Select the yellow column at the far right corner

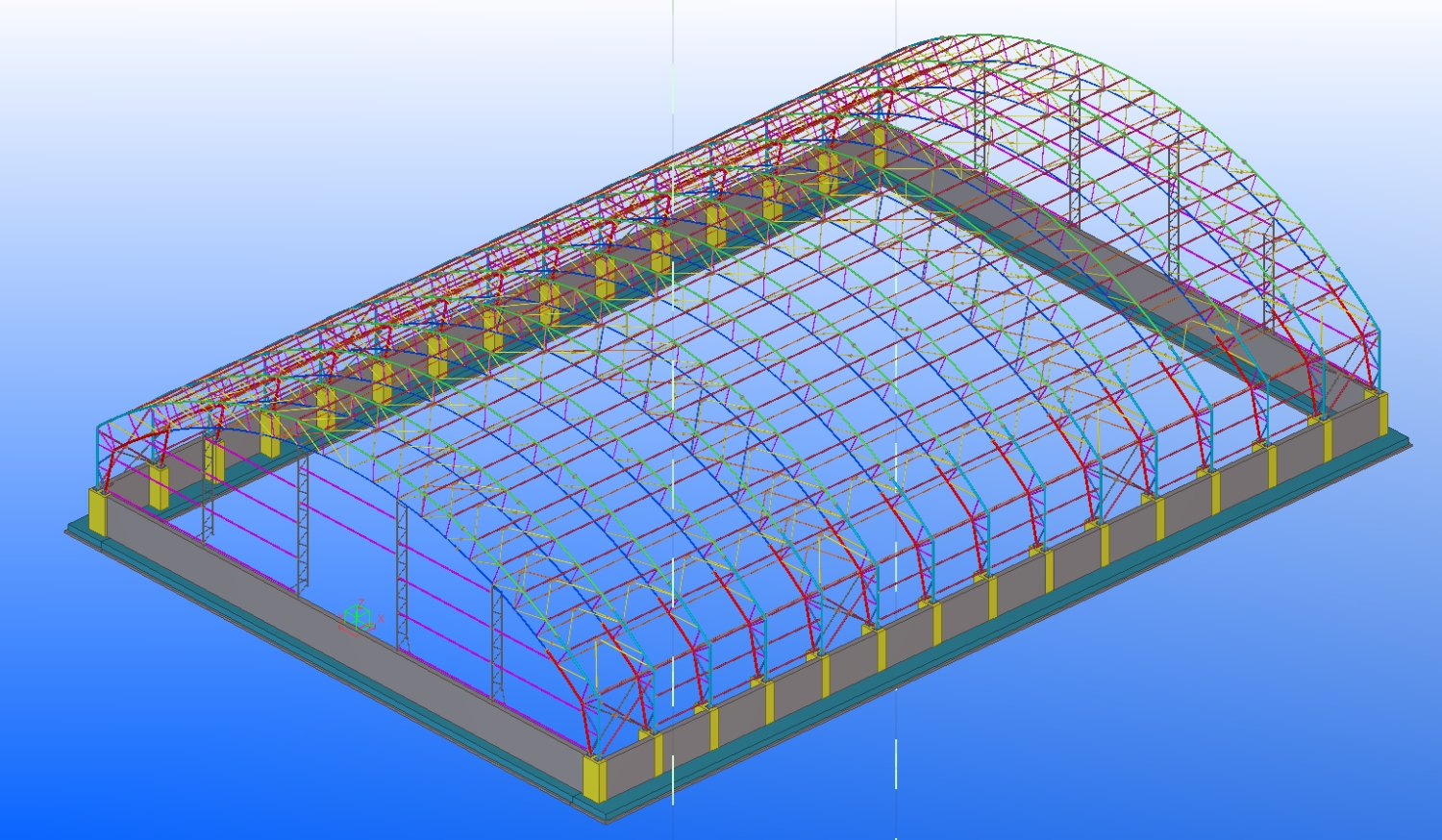click(1382, 413)
